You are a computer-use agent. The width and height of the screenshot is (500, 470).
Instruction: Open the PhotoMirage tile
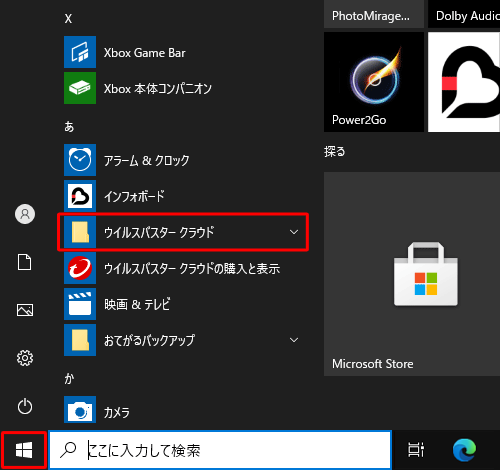[374, 14]
